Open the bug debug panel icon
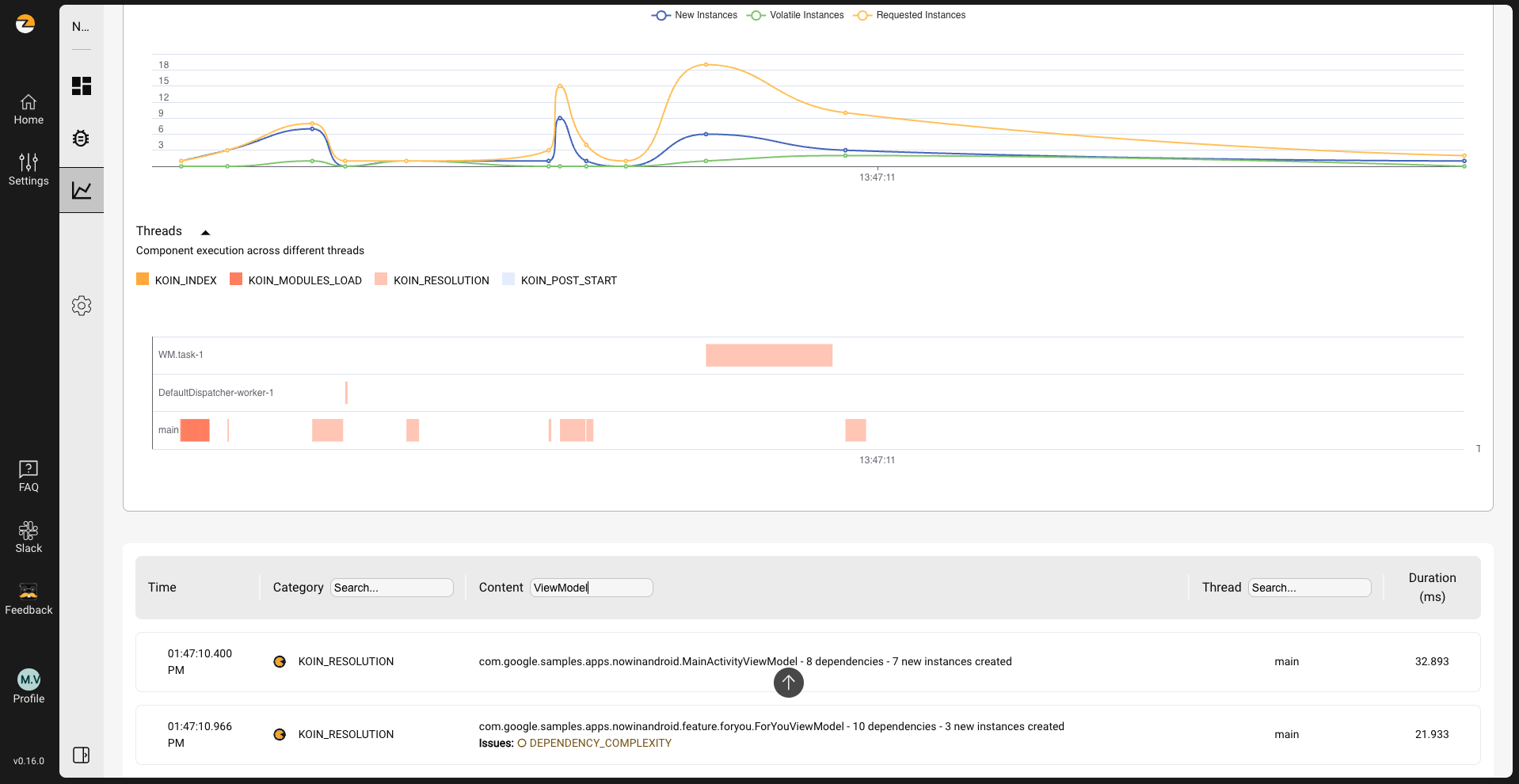Image resolution: width=1519 pixels, height=784 pixels. pos(81,139)
